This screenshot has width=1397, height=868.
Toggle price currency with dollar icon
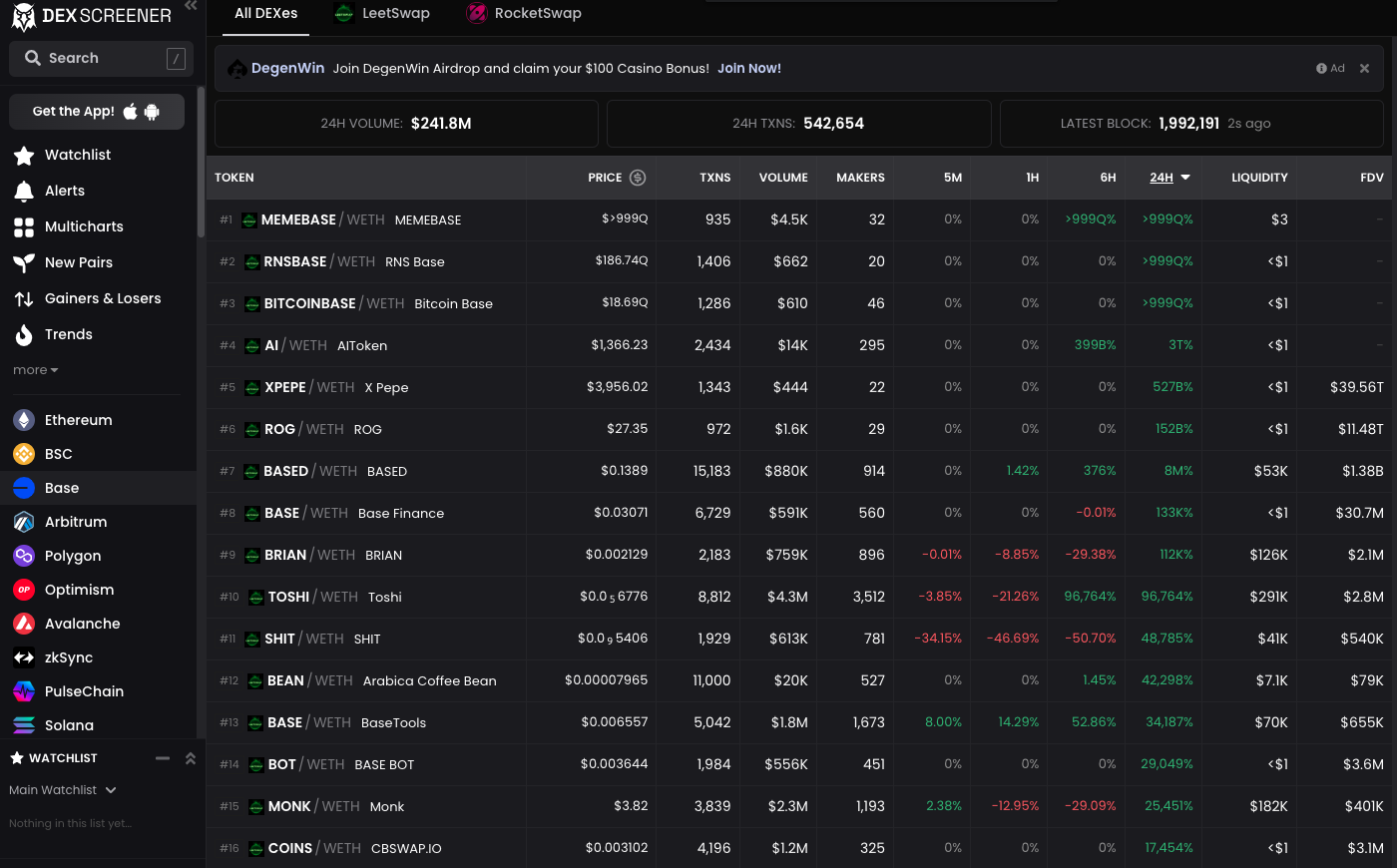[638, 178]
